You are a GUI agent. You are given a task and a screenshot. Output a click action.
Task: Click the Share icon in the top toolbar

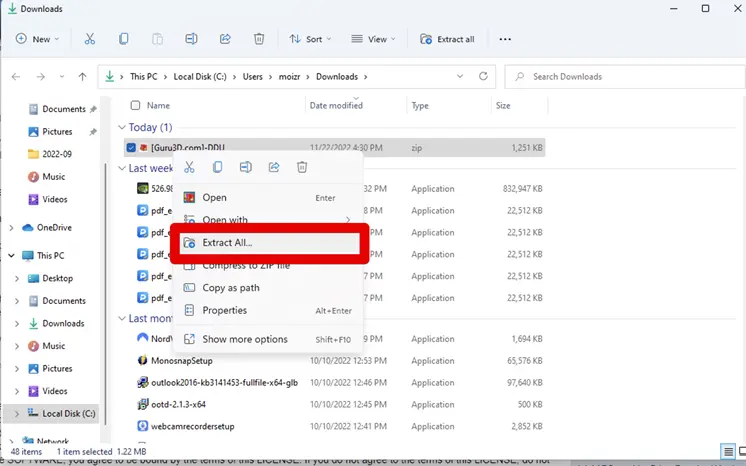tap(225, 39)
